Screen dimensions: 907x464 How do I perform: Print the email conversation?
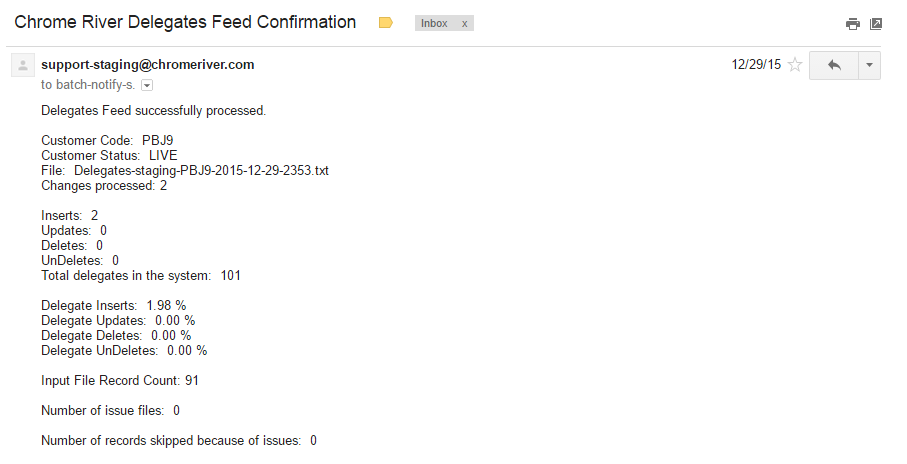852,24
